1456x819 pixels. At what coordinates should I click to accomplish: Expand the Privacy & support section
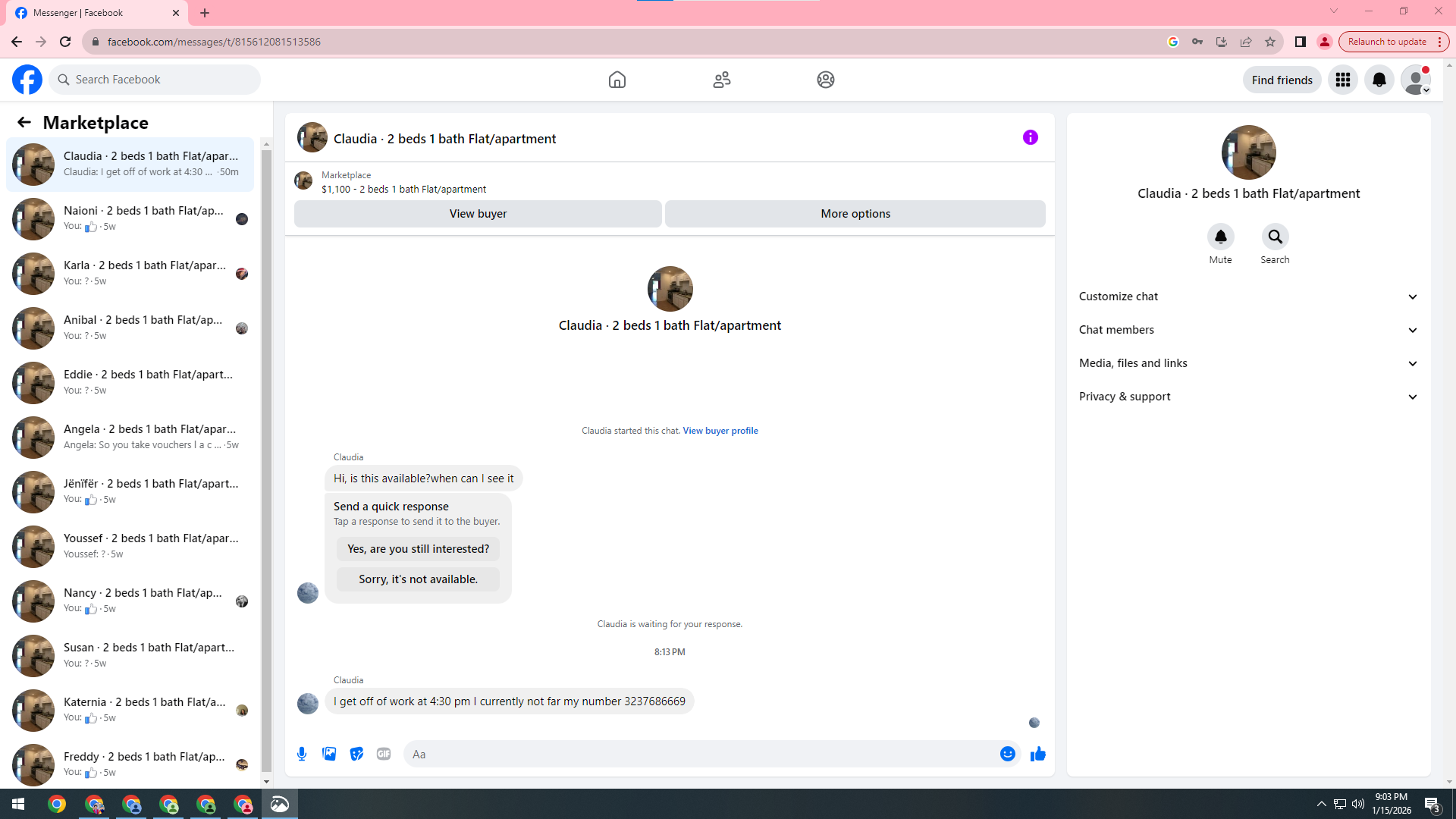point(1248,397)
